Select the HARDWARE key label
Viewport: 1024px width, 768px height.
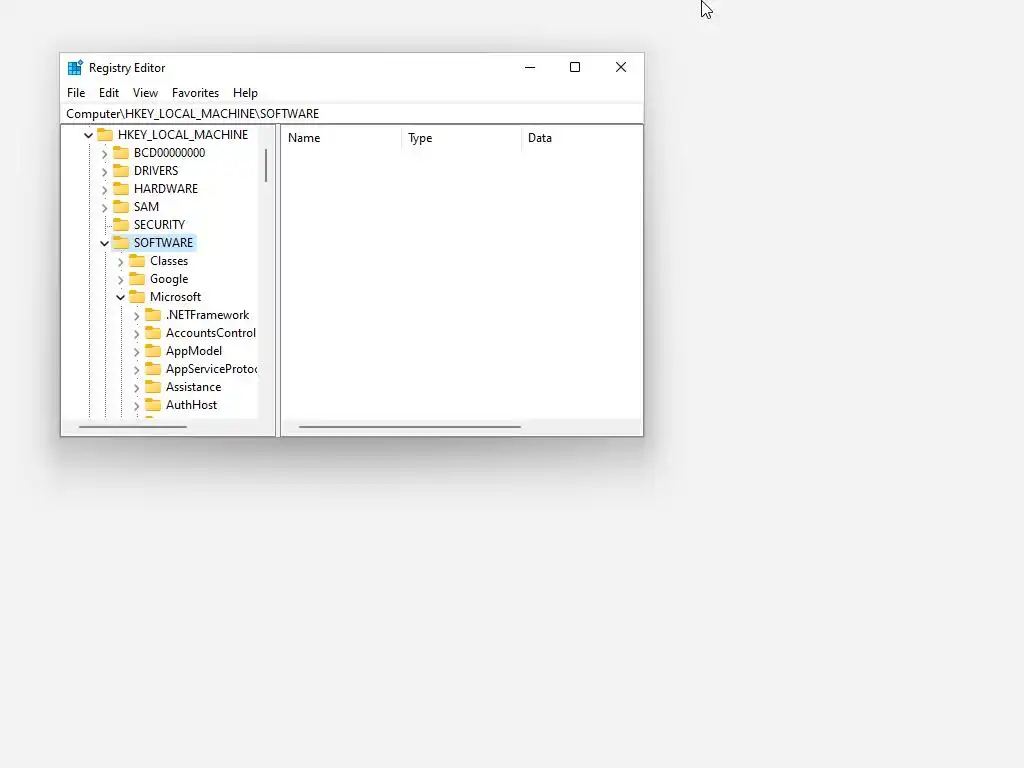click(166, 189)
